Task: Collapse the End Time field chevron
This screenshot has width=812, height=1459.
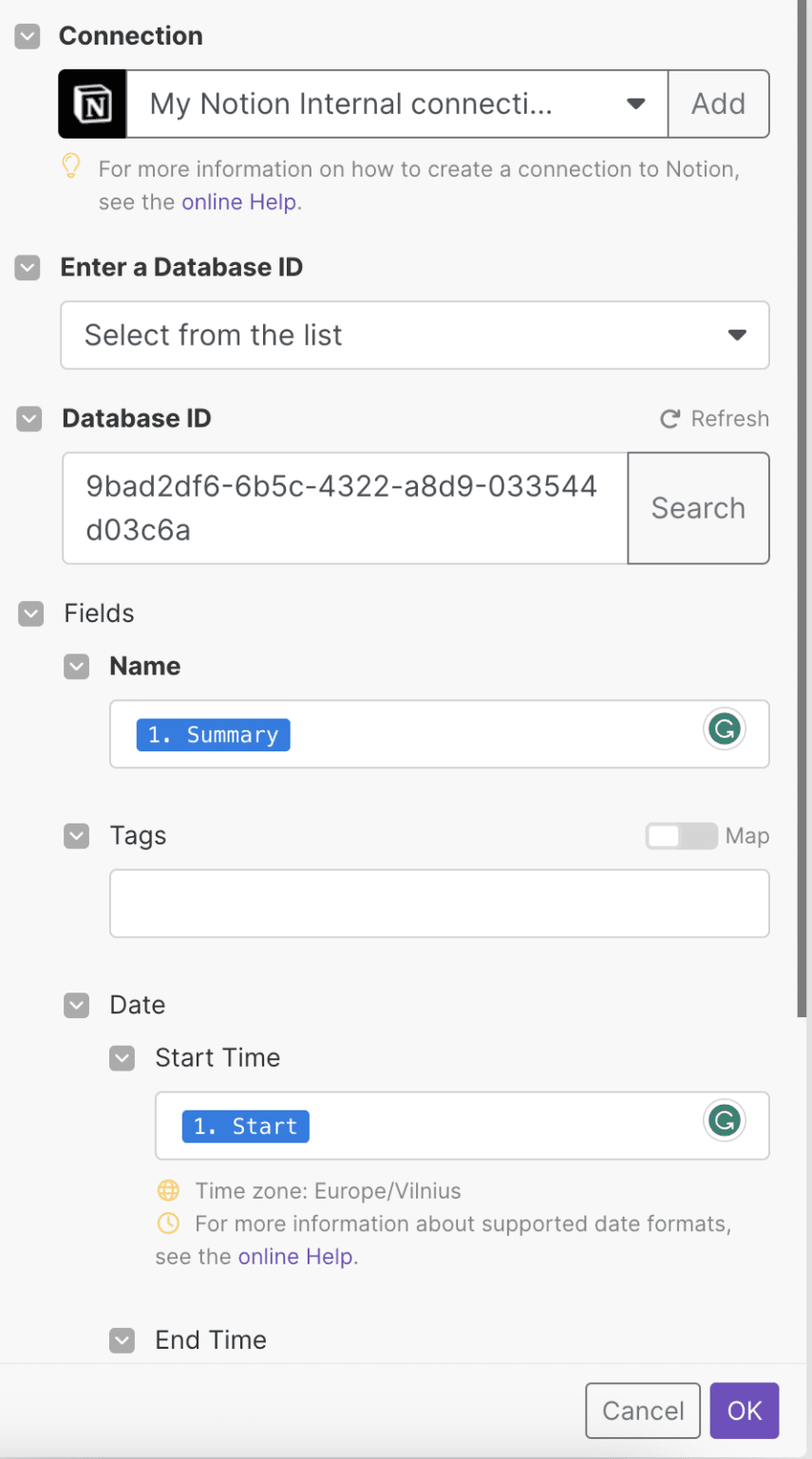Action: tap(123, 1340)
